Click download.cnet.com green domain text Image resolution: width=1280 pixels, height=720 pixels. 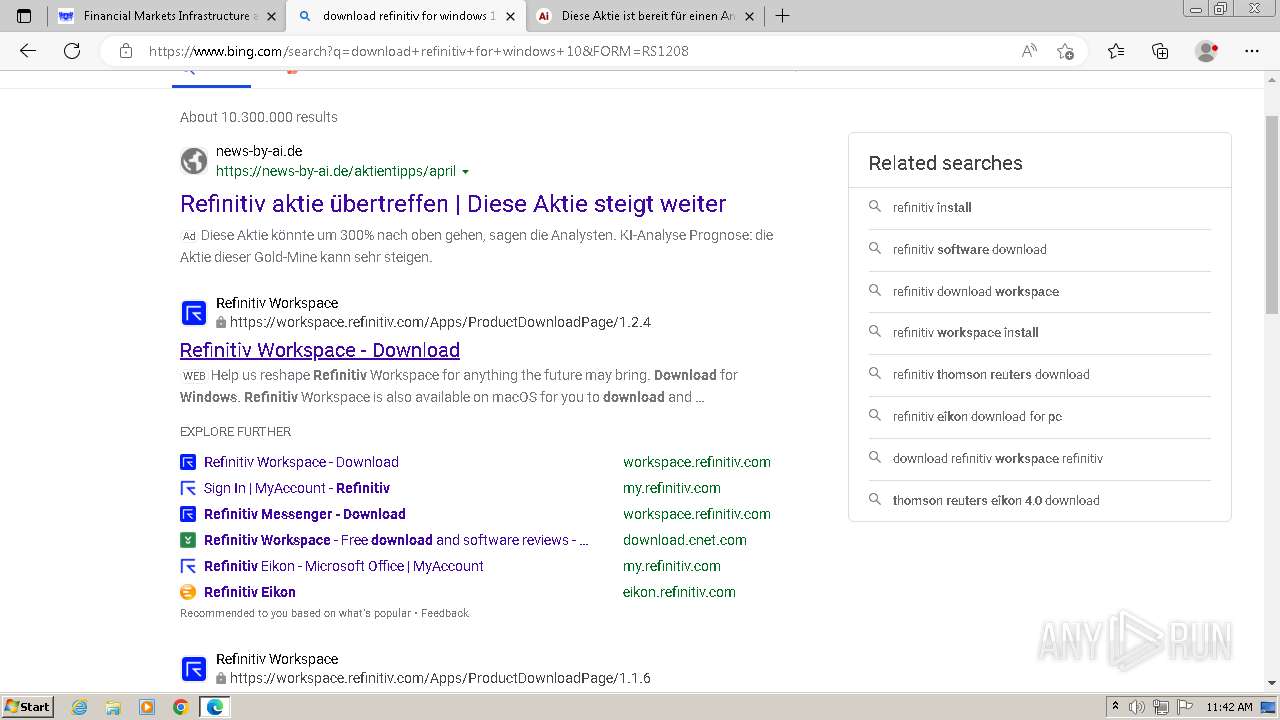pyautogui.click(x=685, y=540)
